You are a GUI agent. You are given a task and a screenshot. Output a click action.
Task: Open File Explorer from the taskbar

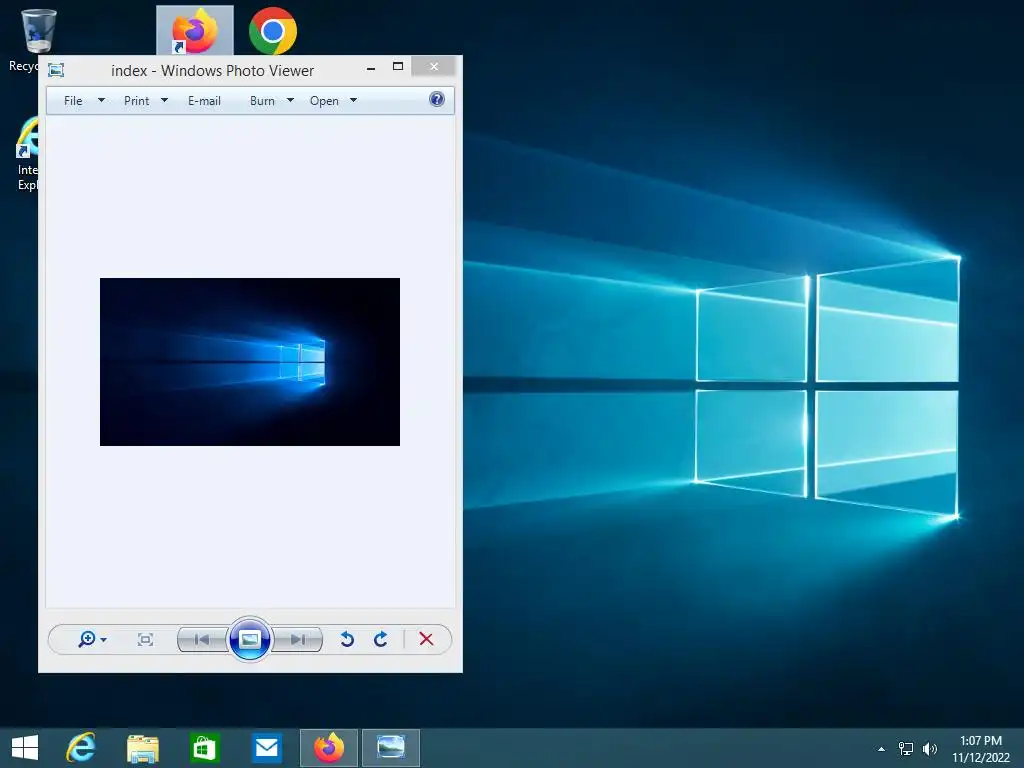[142, 748]
